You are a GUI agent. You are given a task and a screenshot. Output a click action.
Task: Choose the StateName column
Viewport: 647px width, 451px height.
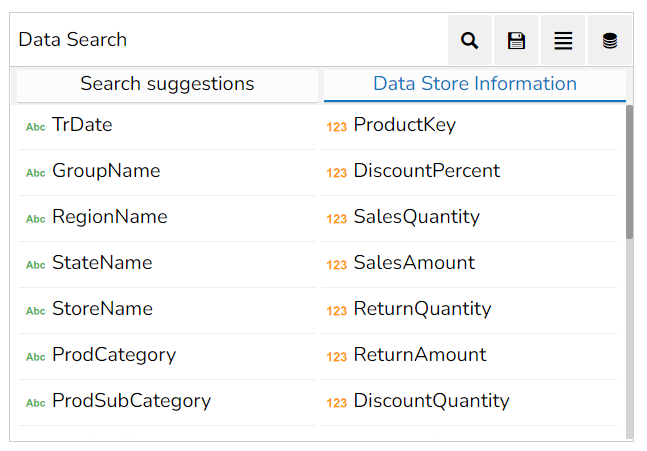click(x=167, y=263)
